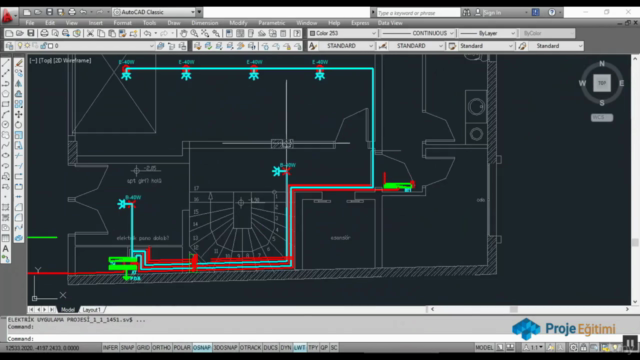Viewport: 640px width, 360px height.
Task: Toggle INFER constraints in status bar
Action: tap(110, 348)
